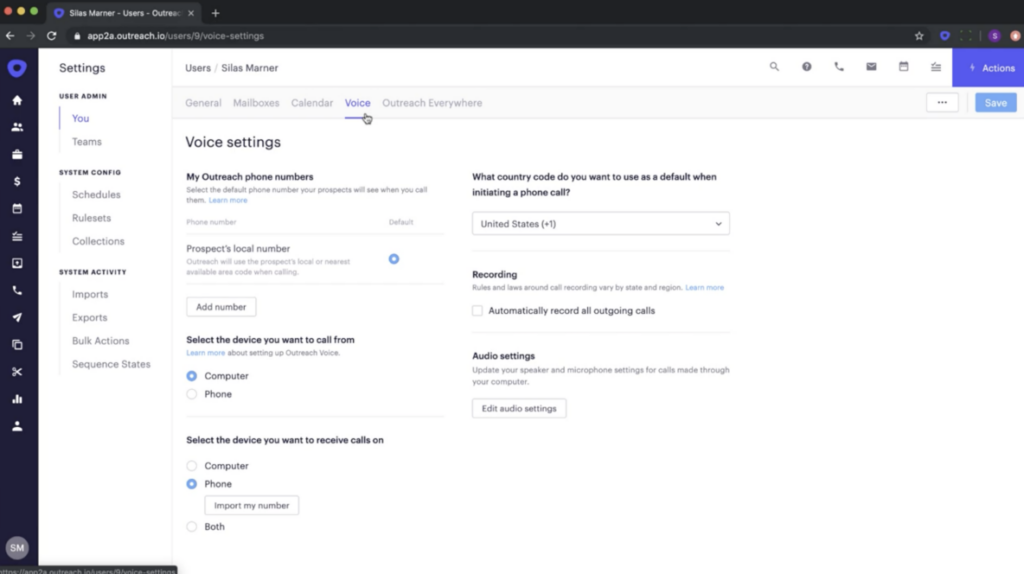The width and height of the screenshot is (1024, 574).
Task: Open Learn more about Outreach Voice link
Action: (206, 353)
